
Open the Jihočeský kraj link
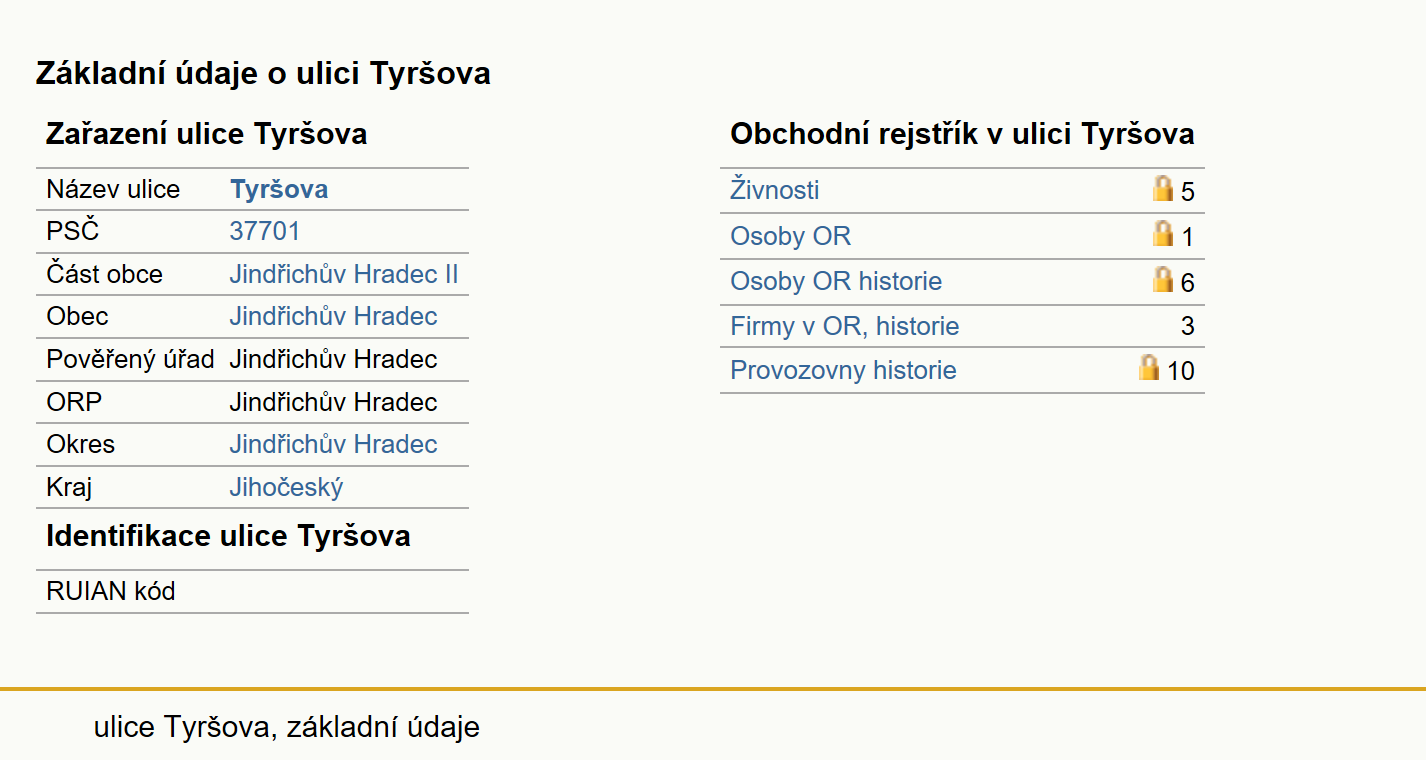(287, 487)
